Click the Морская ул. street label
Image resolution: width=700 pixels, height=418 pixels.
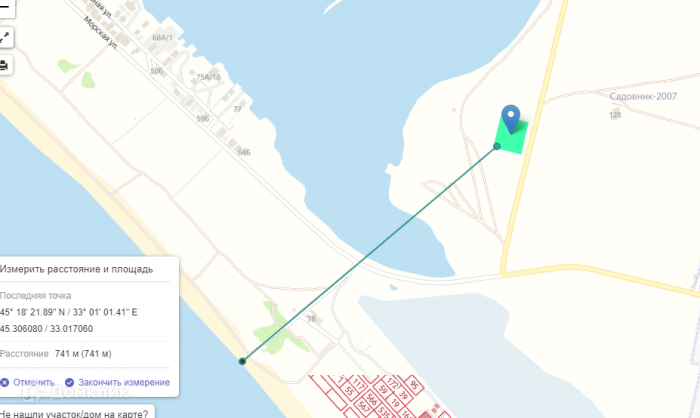101,33
